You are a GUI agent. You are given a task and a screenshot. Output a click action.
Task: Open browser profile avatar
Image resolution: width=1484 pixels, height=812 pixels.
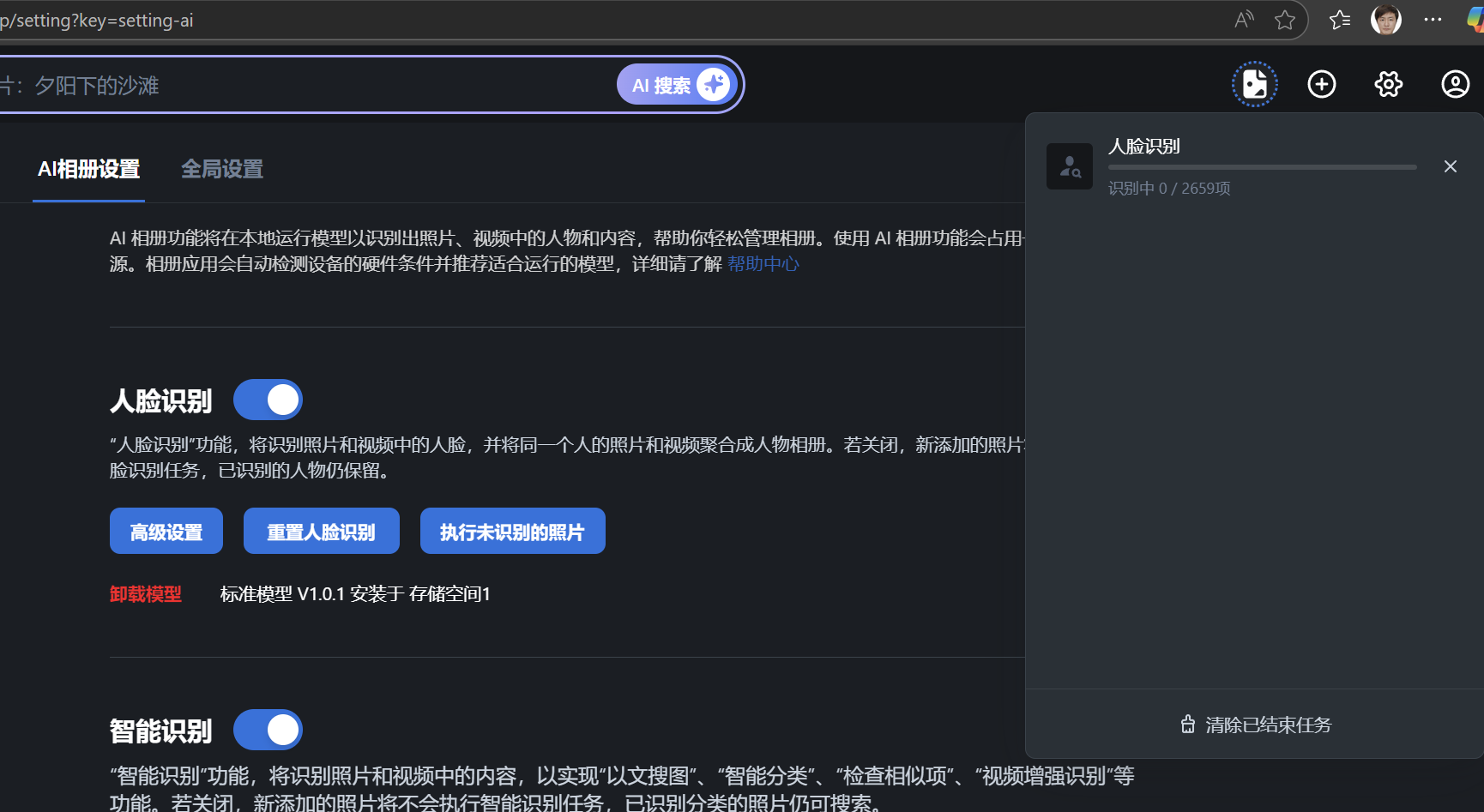(x=1386, y=20)
